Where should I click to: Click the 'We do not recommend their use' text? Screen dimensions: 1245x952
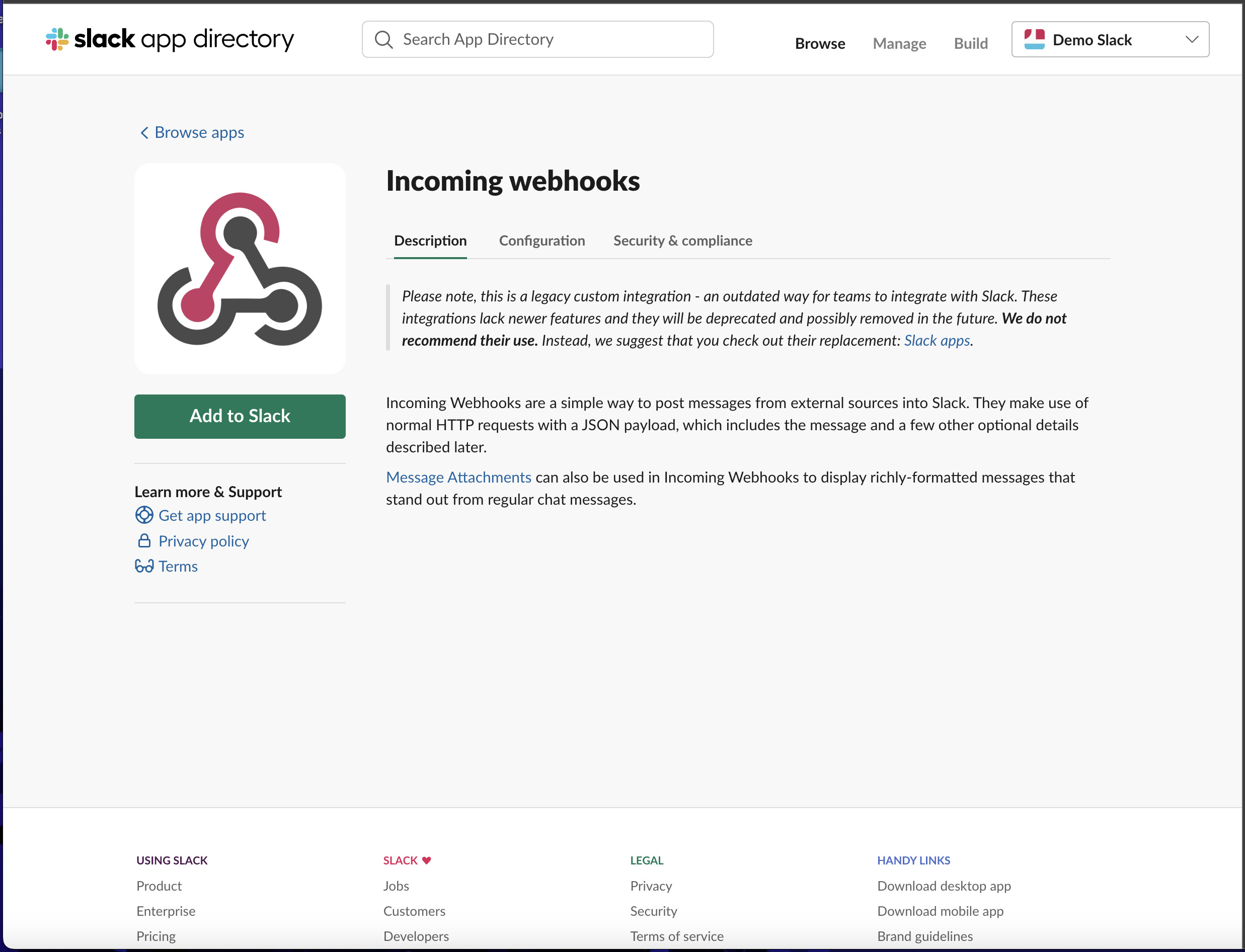point(734,329)
